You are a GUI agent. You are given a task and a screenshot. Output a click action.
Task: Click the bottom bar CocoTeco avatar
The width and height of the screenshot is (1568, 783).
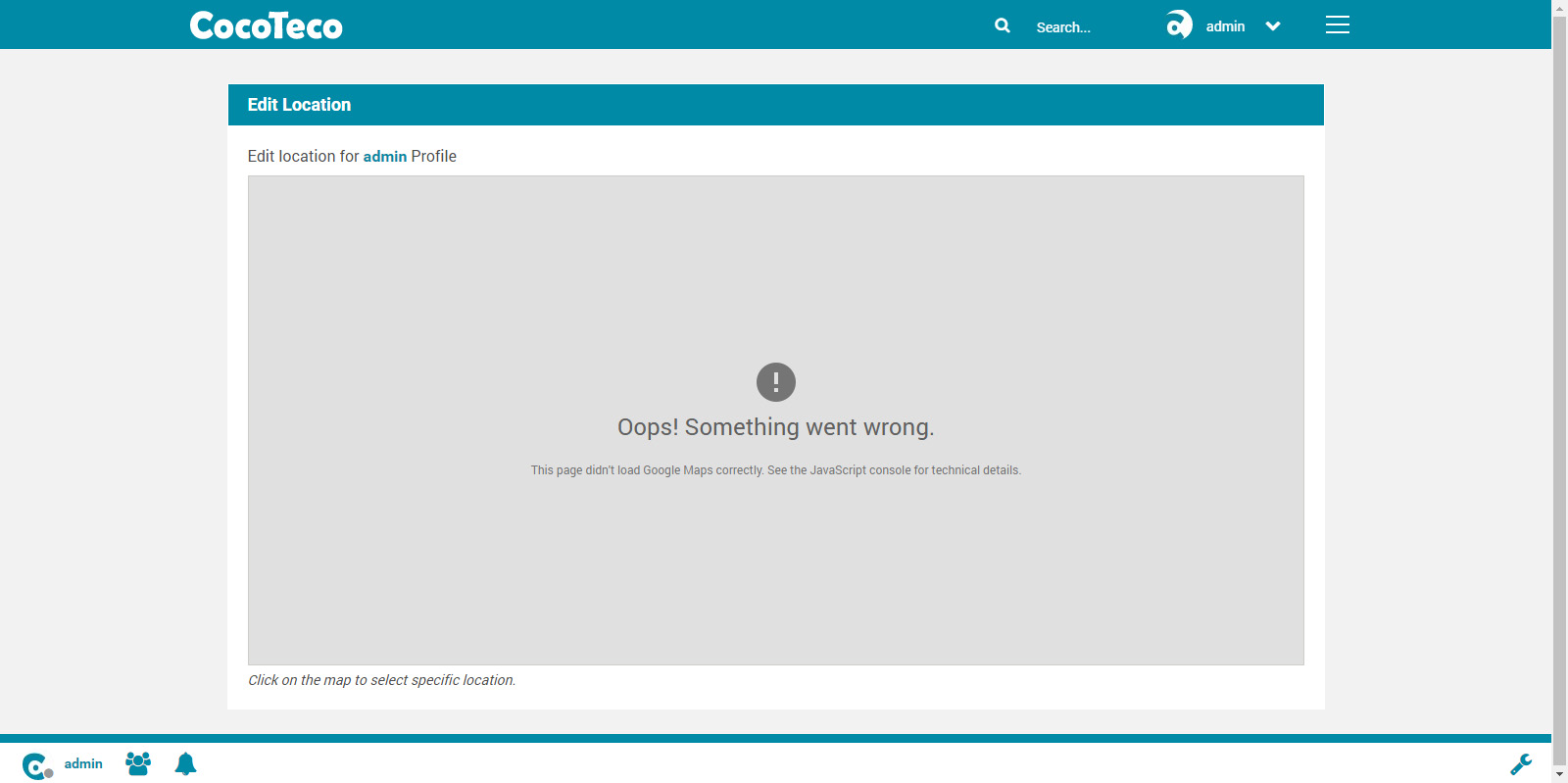[x=36, y=765]
